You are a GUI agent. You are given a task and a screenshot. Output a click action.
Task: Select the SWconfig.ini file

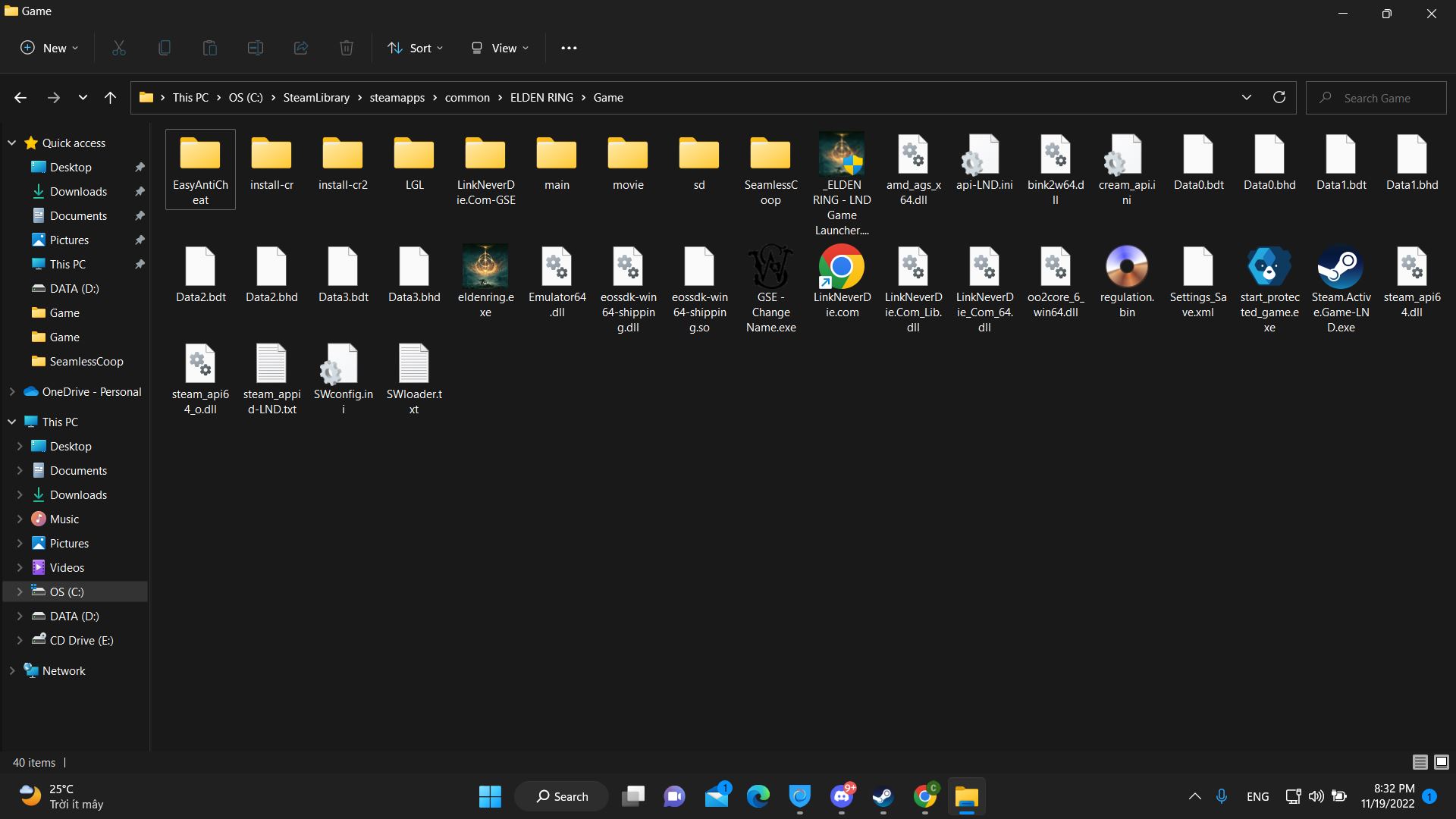point(343,378)
